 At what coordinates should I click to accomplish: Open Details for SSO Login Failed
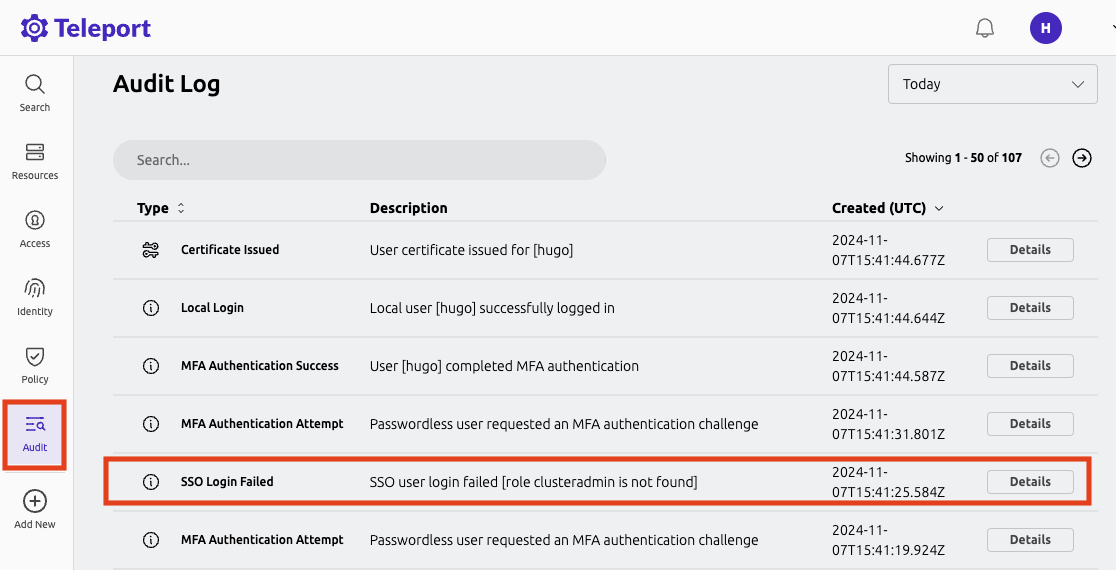pyautogui.click(x=1029, y=482)
